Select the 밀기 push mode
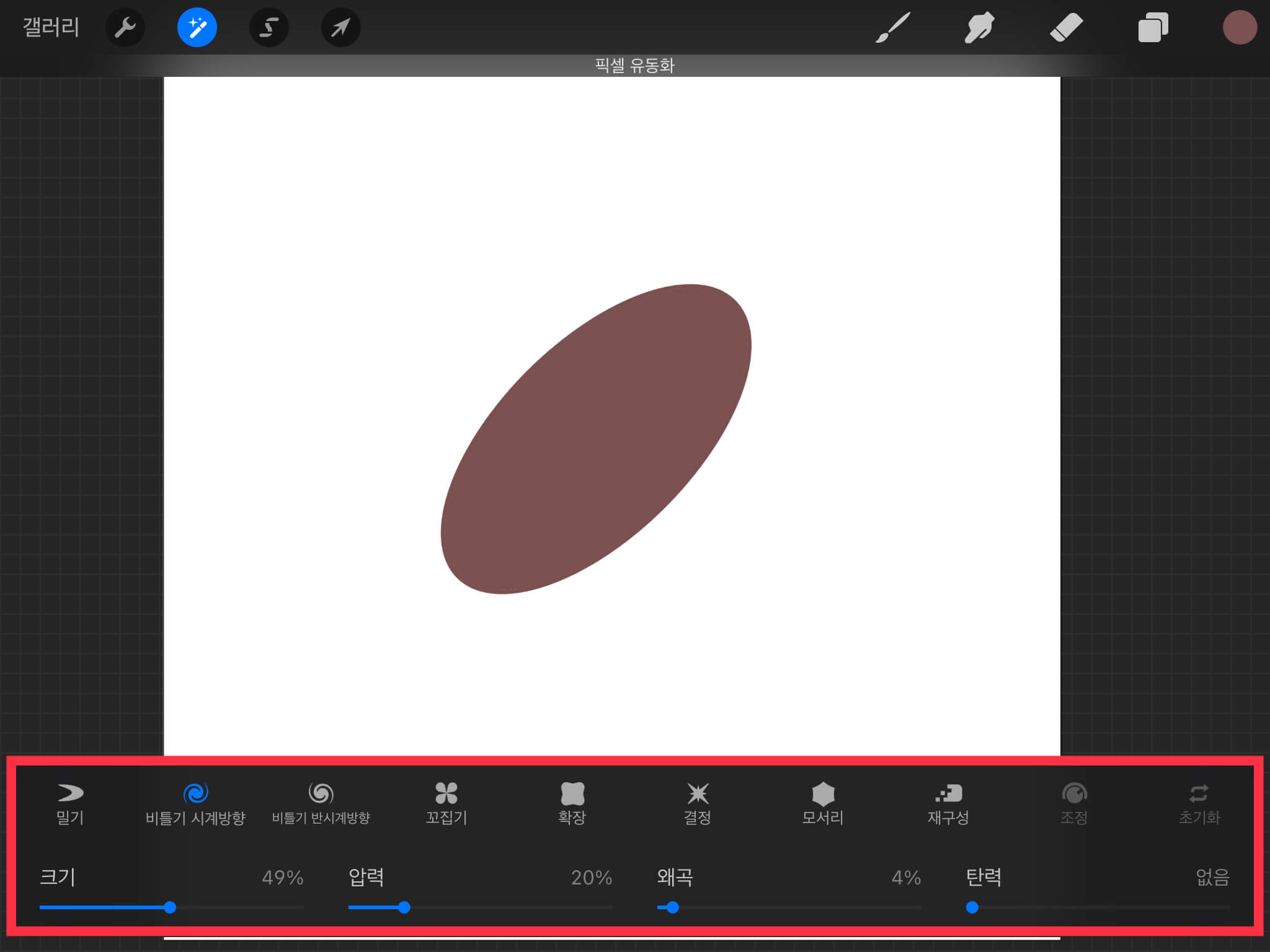The width and height of the screenshot is (1270, 952). coord(70,803)
